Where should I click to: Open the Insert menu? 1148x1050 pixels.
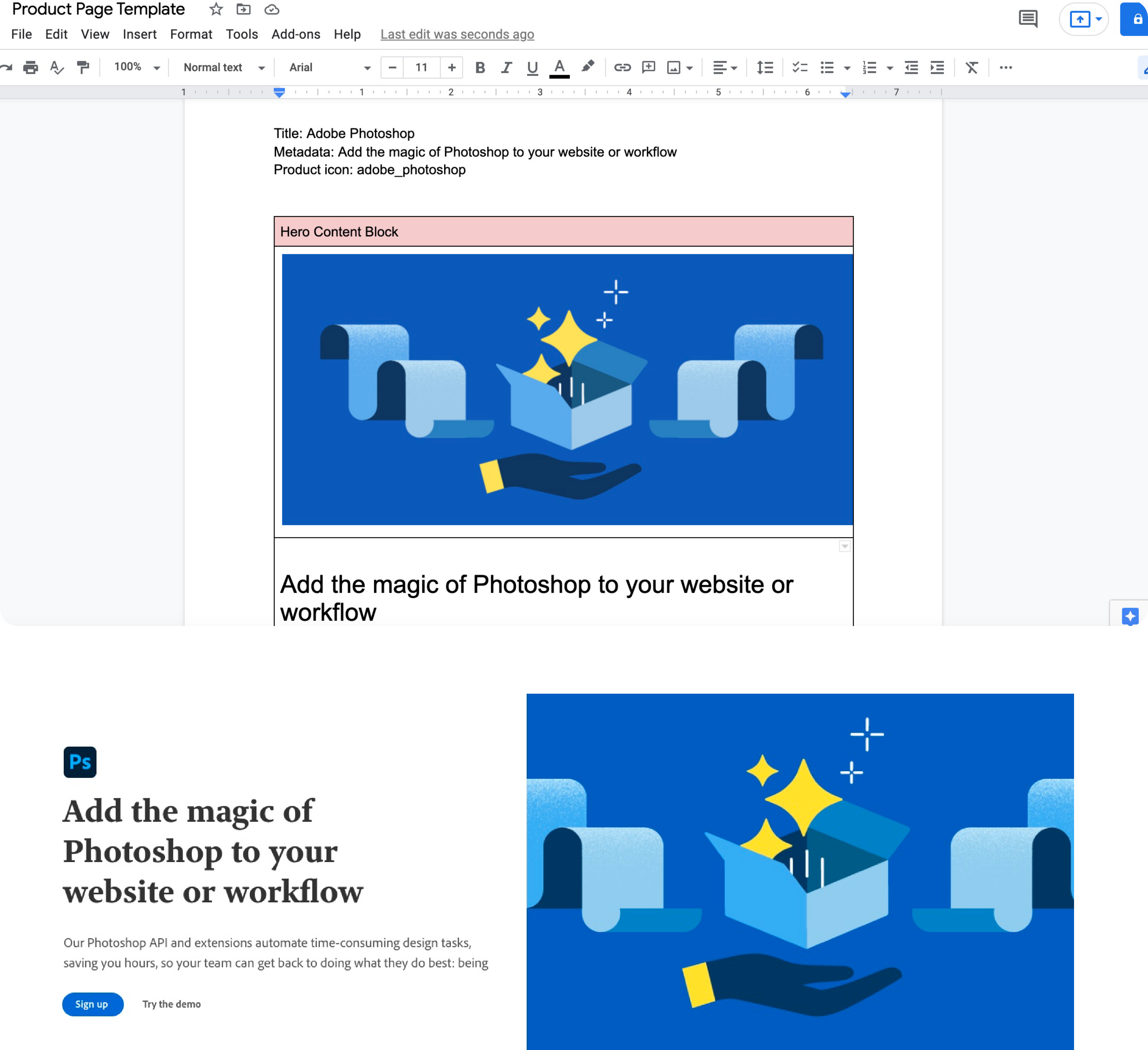[x=139, y=34]
